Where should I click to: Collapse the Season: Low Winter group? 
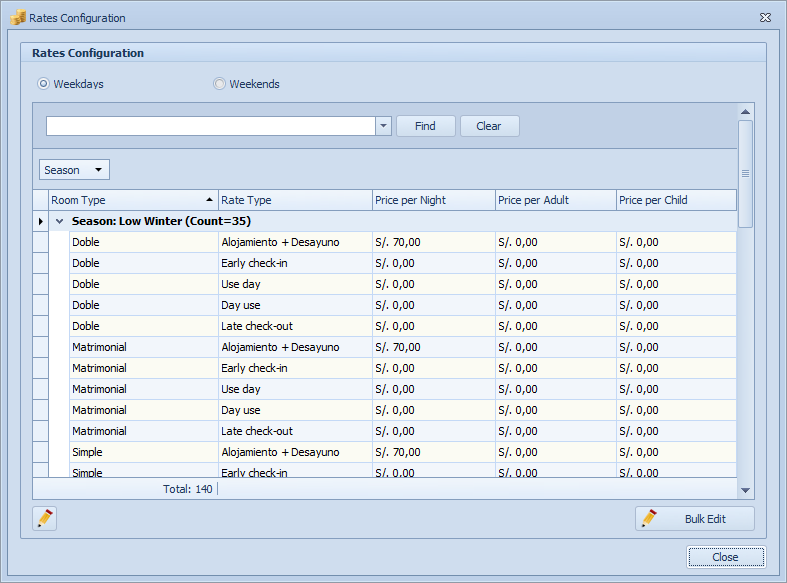(59, 221)
